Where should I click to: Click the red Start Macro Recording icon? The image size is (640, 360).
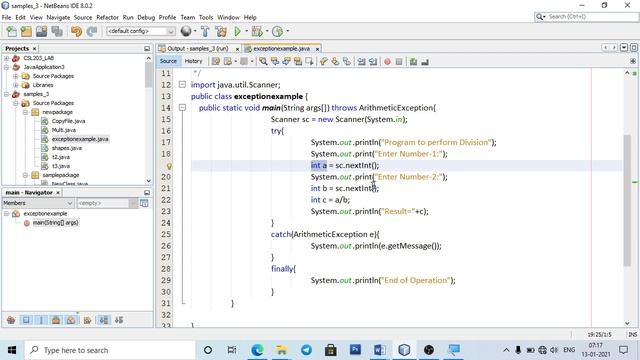point(387,62)
